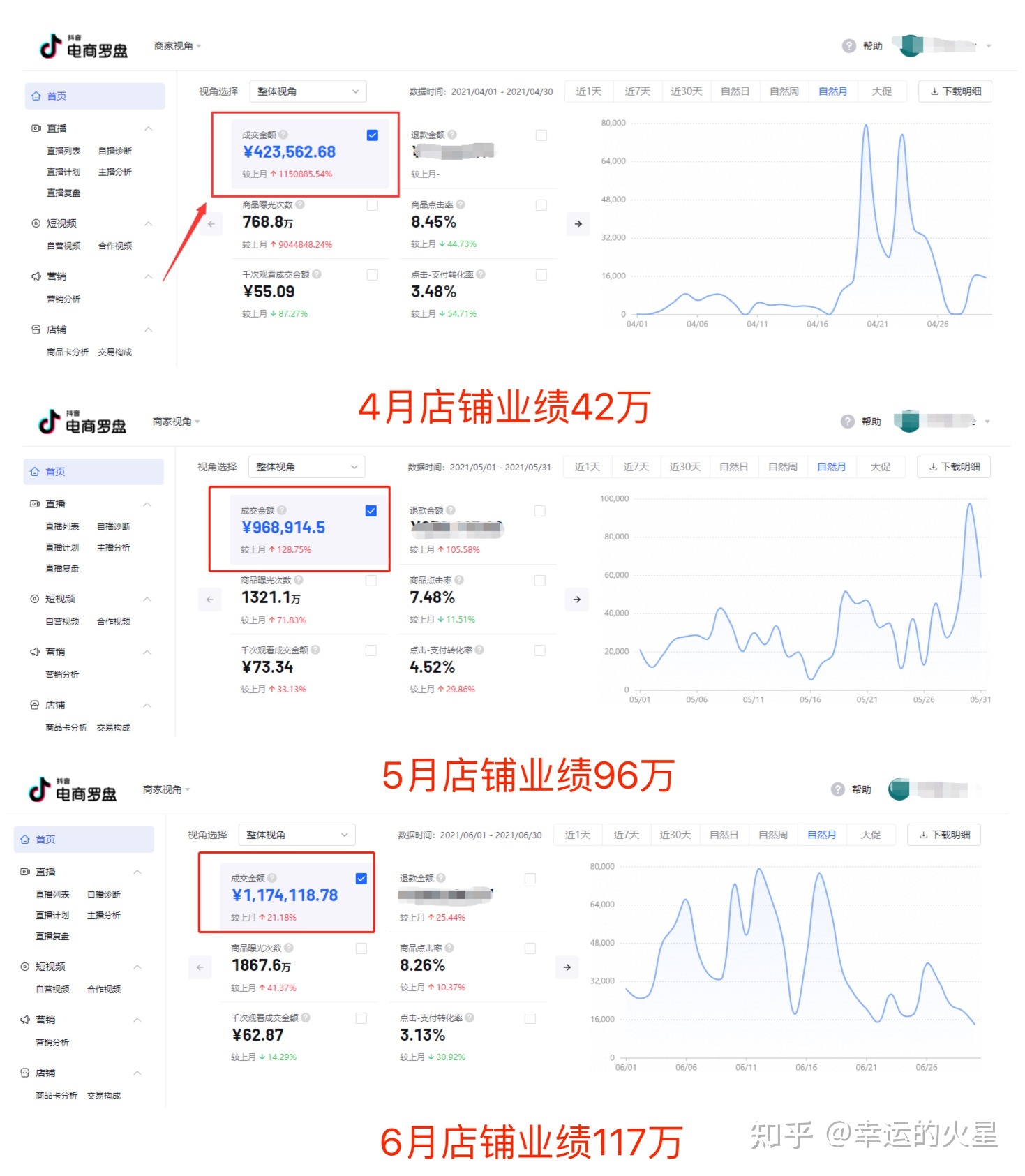Collapse the 店铺 section in the June sidebar
This screenshot has height=1176, width=1025.
pyautogui.click(x=137, y=1073)
